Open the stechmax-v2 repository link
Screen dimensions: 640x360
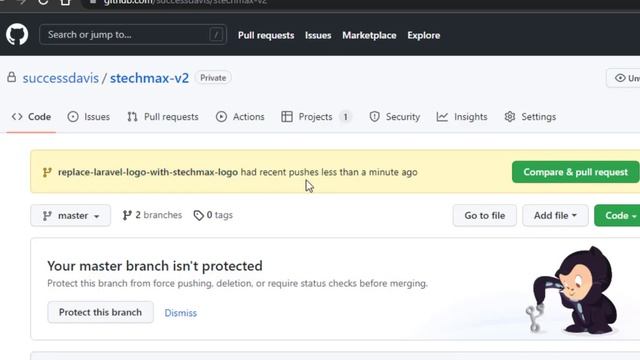149,78
